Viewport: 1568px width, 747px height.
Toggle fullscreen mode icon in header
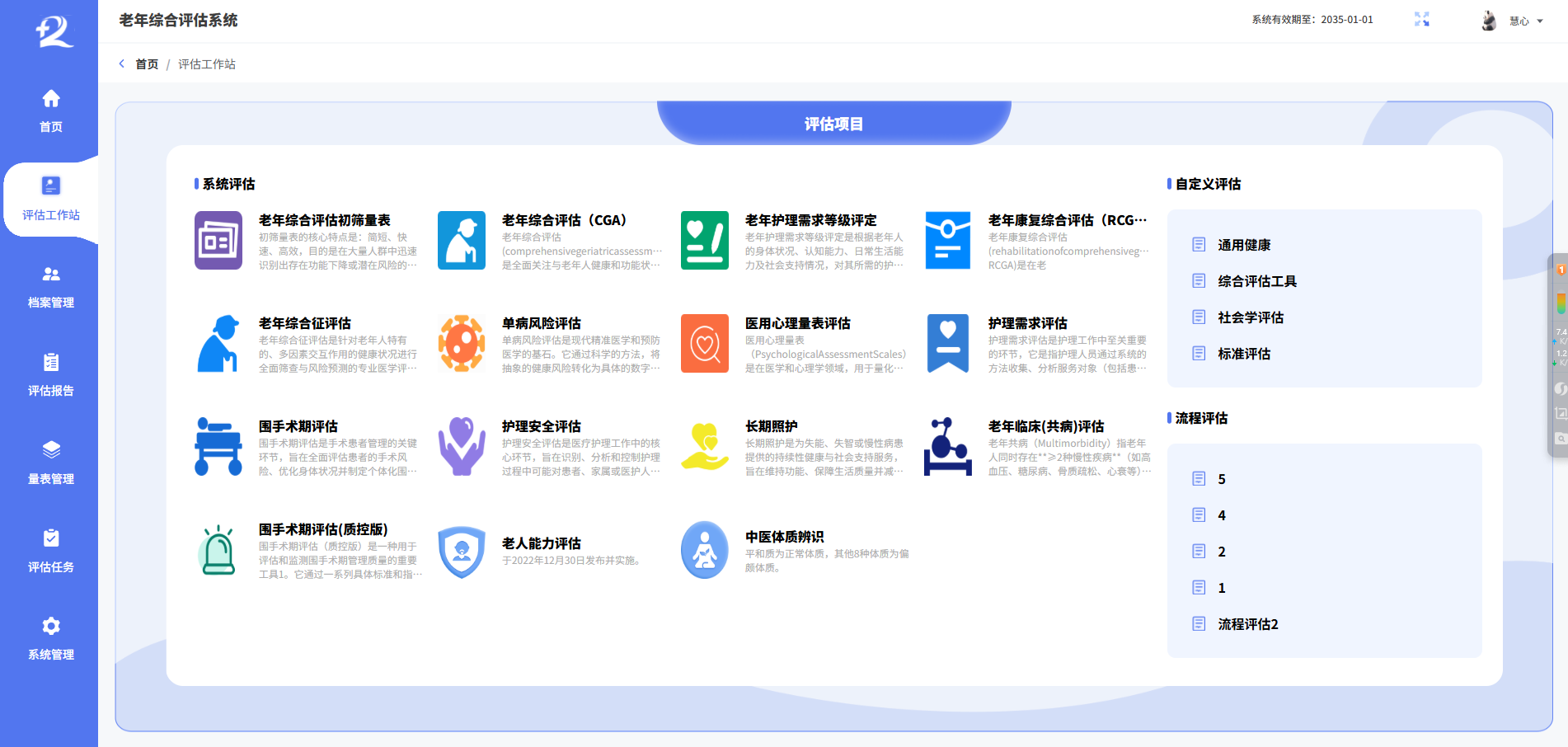coord(1421,20)
